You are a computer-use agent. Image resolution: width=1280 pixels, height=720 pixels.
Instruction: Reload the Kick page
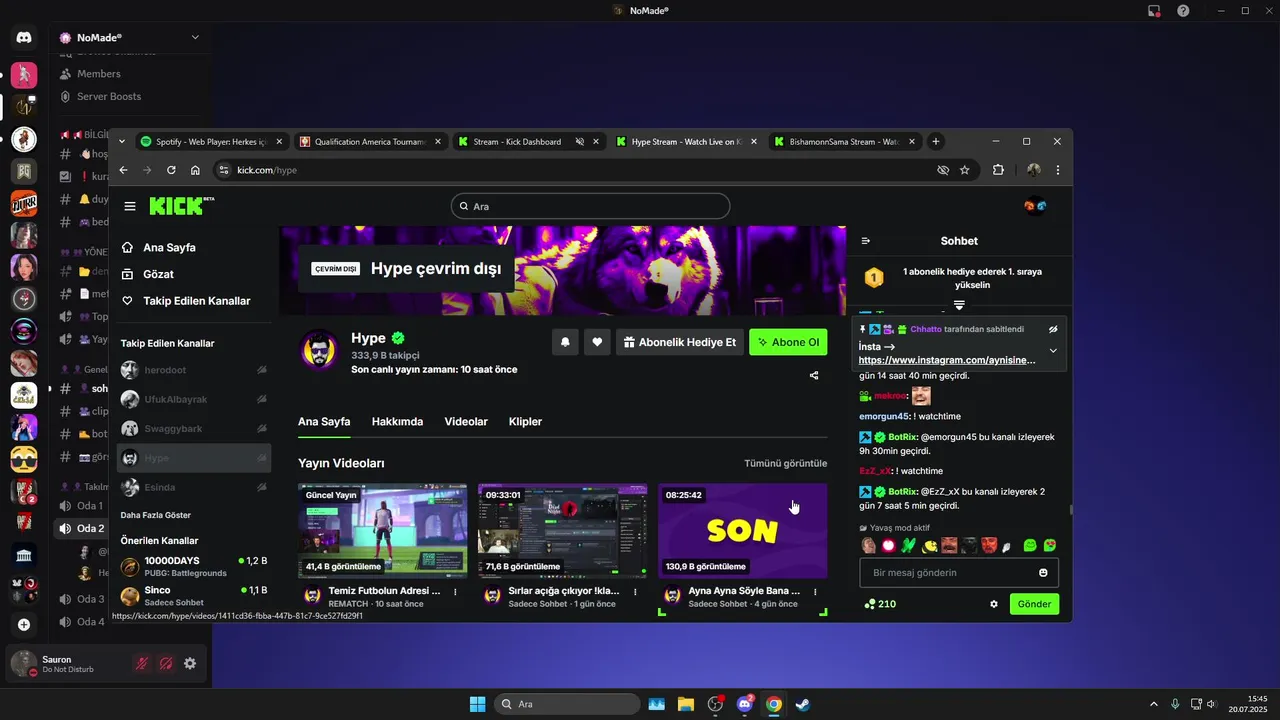(171, 170)
